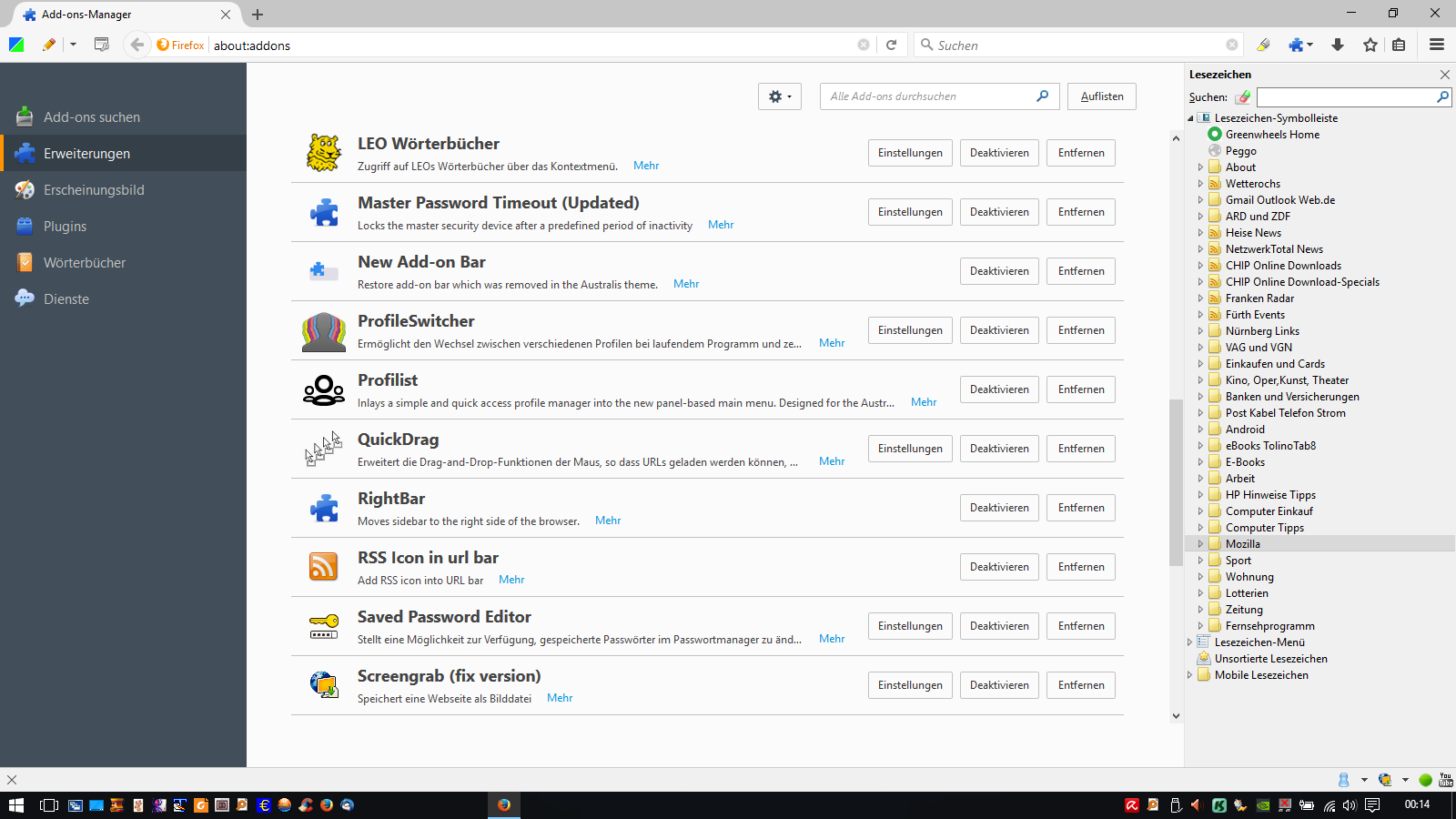Open the Firefox hamburger menu

click(1437, 45)
